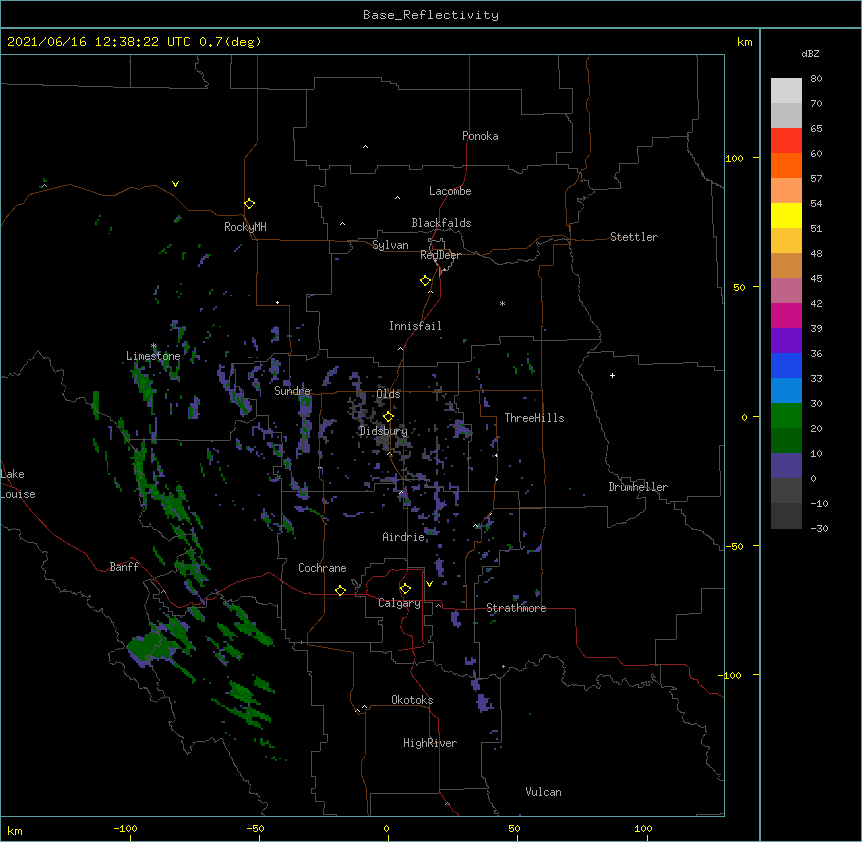Click the Olds label
Viewport: 862px width, 842px height.
(x=388, y=394)
